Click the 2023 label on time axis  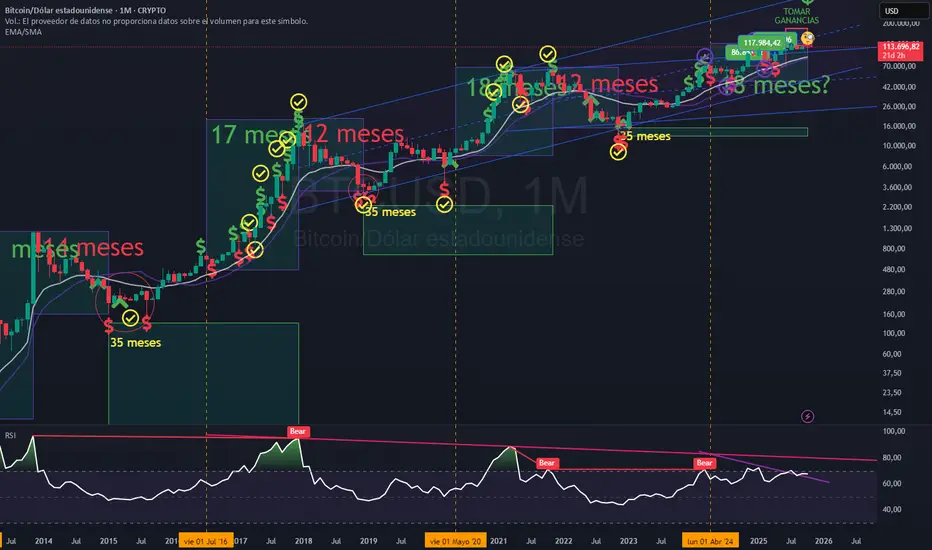click(628, 541)
